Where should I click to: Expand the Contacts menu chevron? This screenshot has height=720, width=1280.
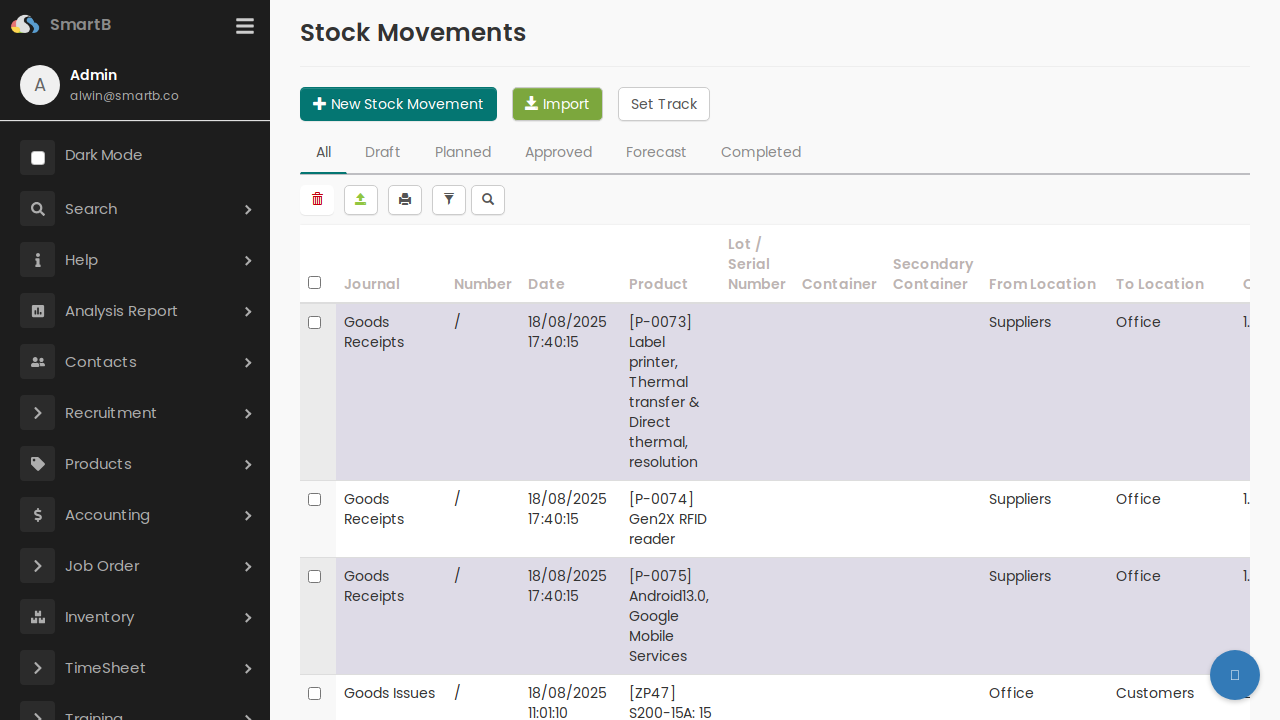248,362
